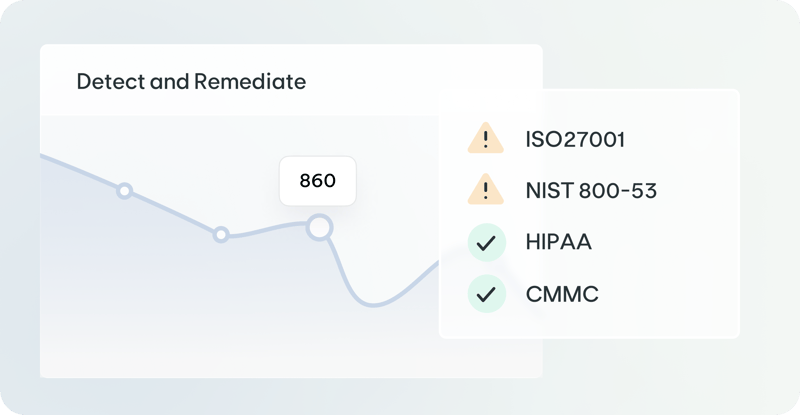Click the CMMC green checkmark icon
Screen dimensions: 800x415
click(485, 294)
